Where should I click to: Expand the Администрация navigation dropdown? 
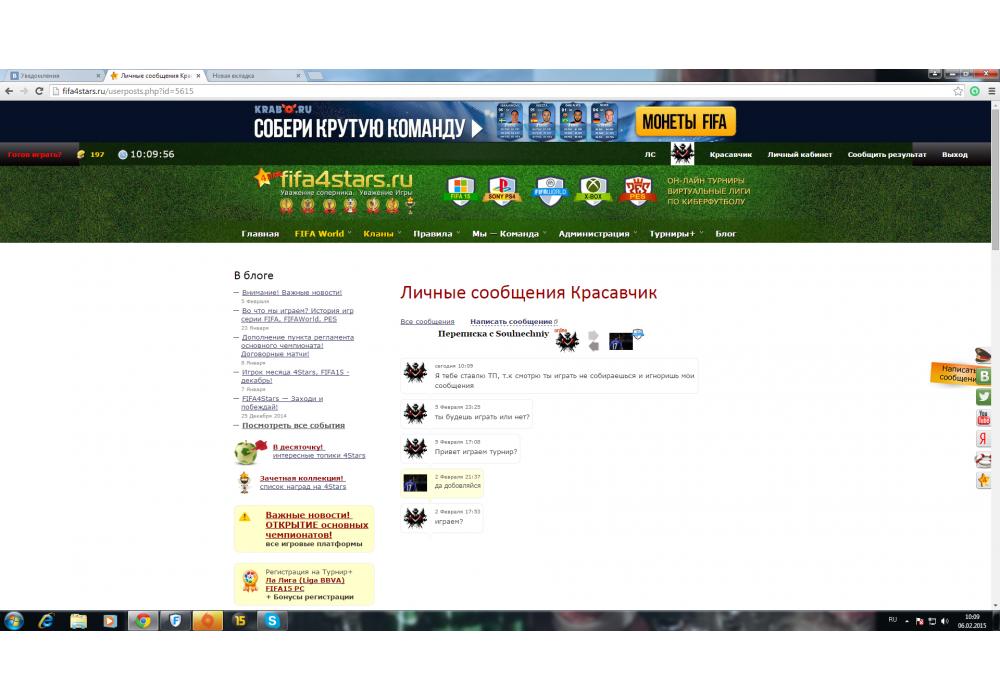594,234
